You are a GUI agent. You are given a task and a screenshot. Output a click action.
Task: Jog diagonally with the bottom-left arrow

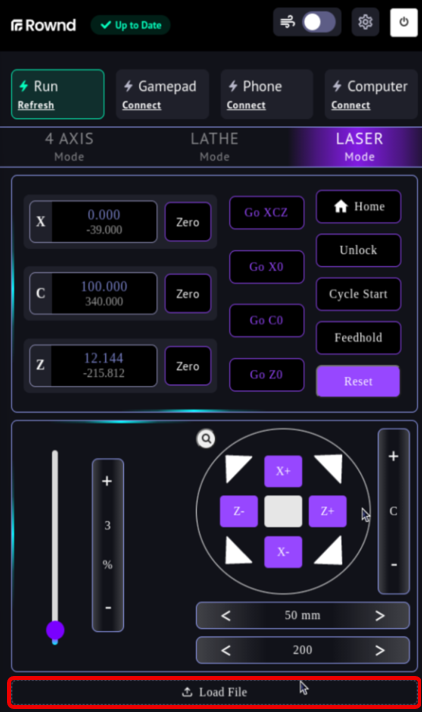(x=238, y=550)
